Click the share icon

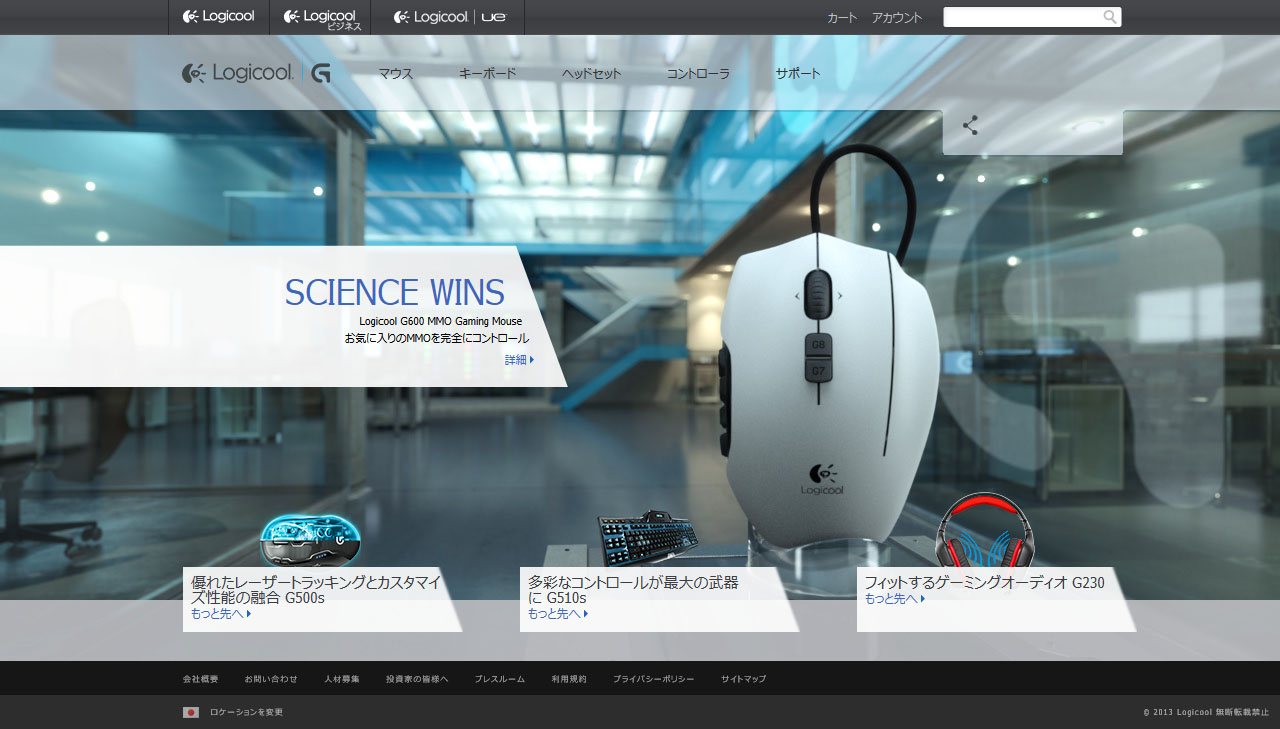point(970,126)
